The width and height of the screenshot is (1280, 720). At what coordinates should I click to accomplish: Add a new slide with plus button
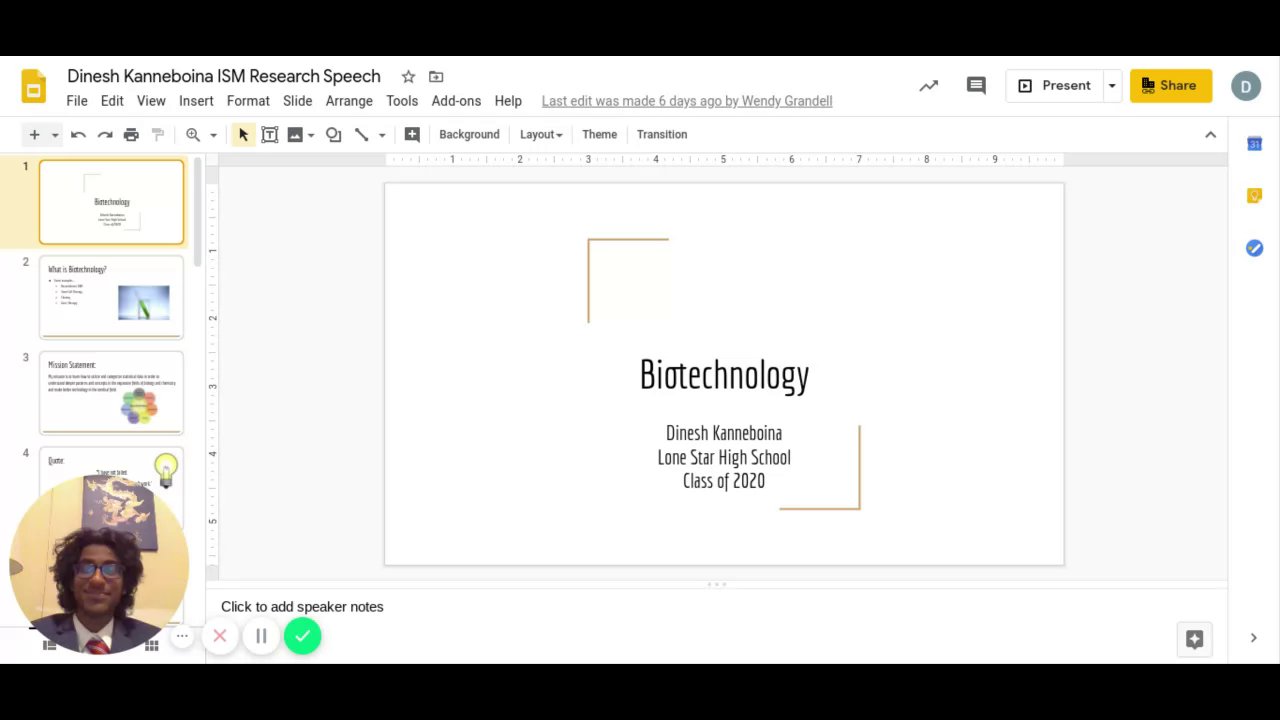click(34, 134)
